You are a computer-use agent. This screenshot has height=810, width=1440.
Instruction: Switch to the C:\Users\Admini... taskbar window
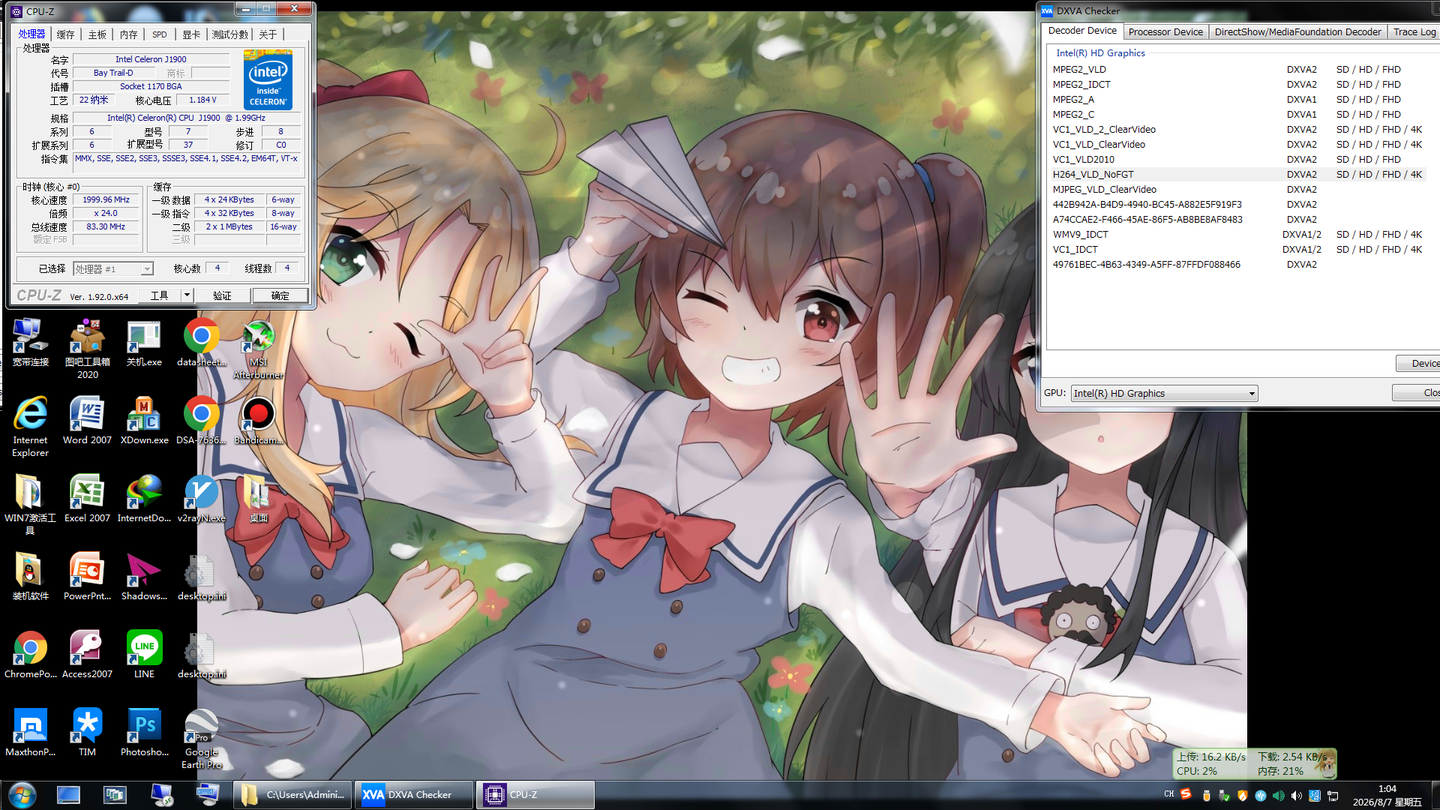293,795
